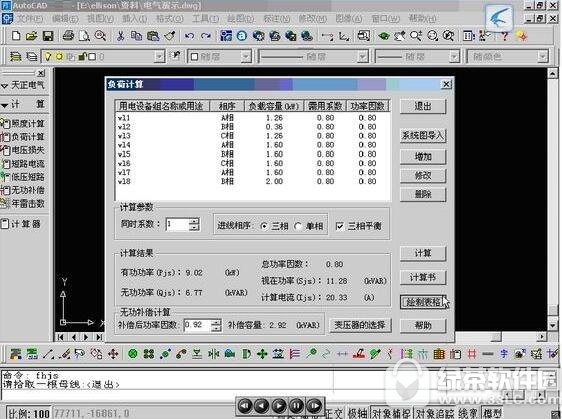Click the Move cross-arrows icon in bottom toolbar
The image size is (562, 419).
pos(113,354)
